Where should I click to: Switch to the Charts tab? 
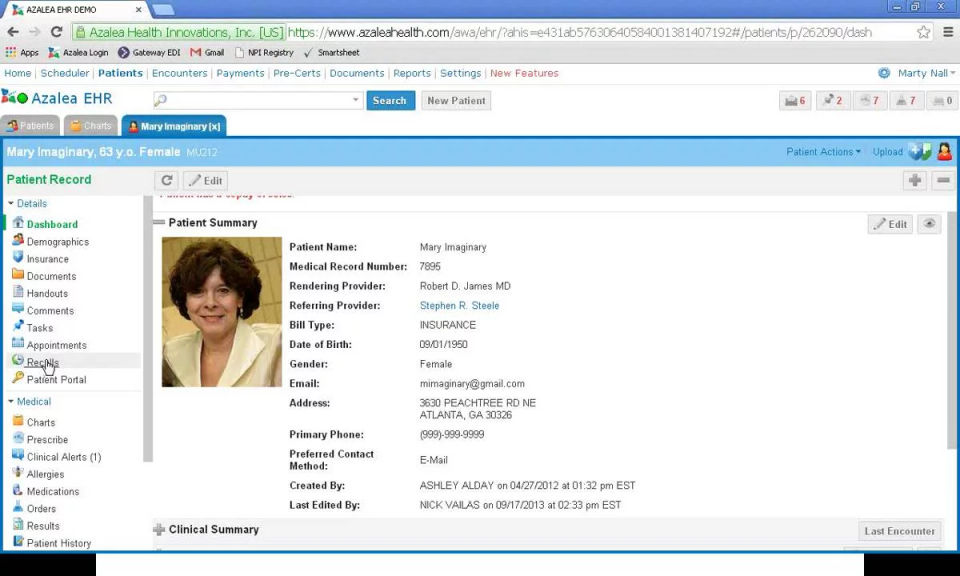coord(91,125)
